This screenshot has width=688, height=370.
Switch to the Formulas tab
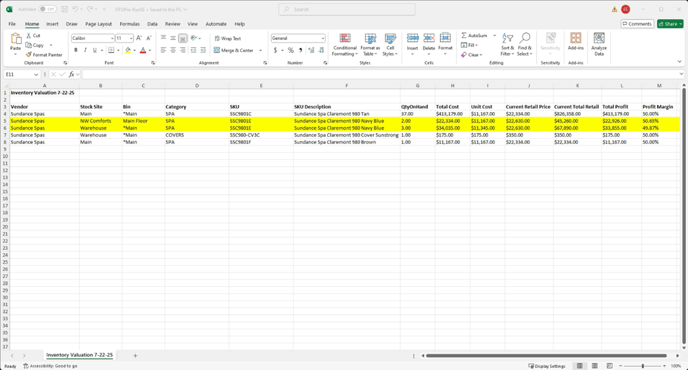(129, 24)
